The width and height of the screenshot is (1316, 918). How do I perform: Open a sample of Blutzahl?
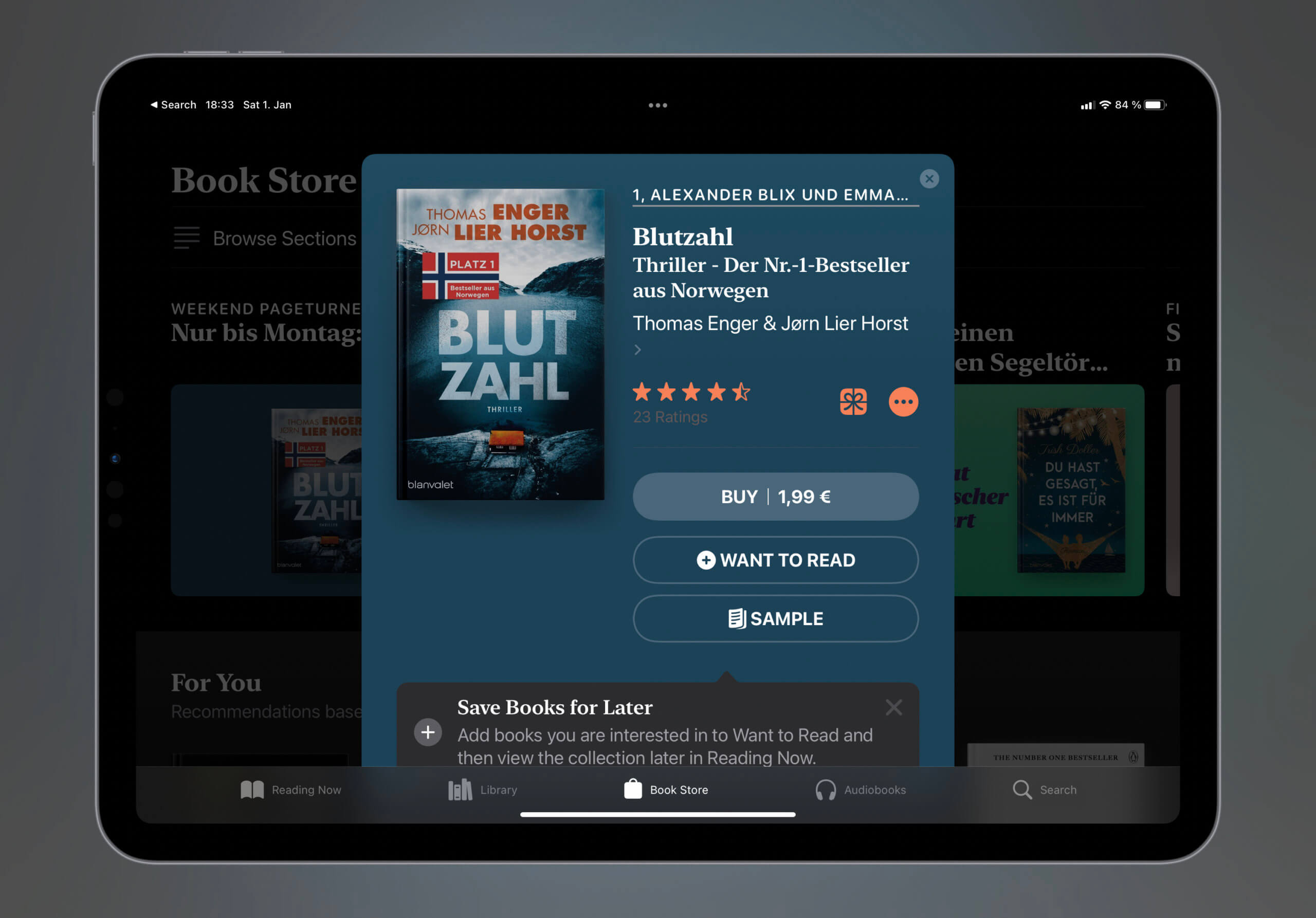776,618
